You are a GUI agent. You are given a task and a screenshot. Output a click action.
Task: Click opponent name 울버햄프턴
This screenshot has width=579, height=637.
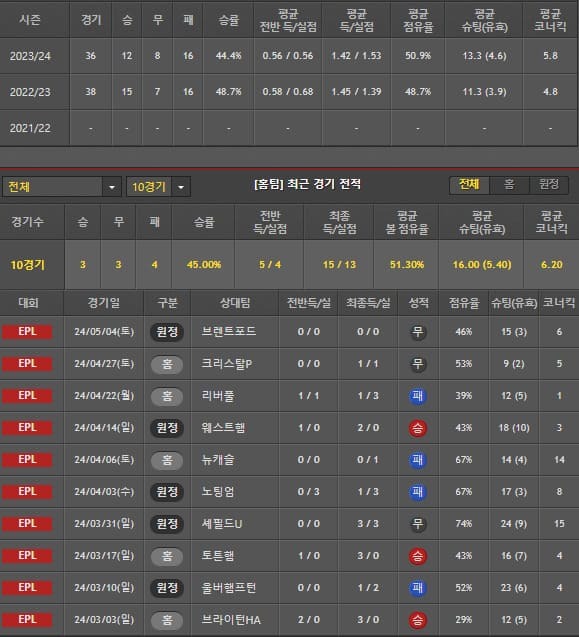point(229,587)
